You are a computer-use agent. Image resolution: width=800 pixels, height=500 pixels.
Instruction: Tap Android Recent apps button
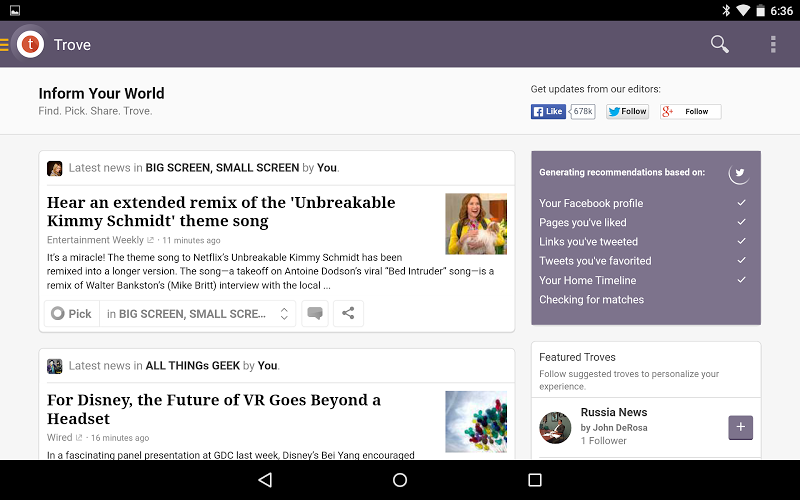click(535, 480)
